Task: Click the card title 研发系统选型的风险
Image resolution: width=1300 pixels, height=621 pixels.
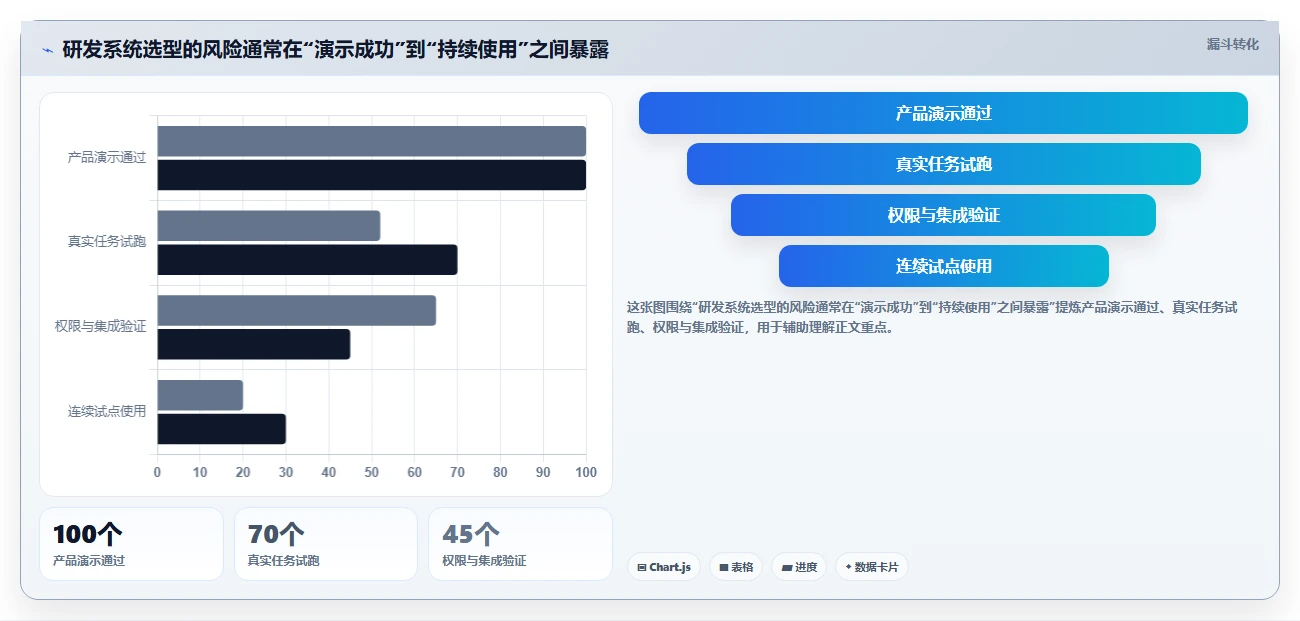Action: pos(335,50)
